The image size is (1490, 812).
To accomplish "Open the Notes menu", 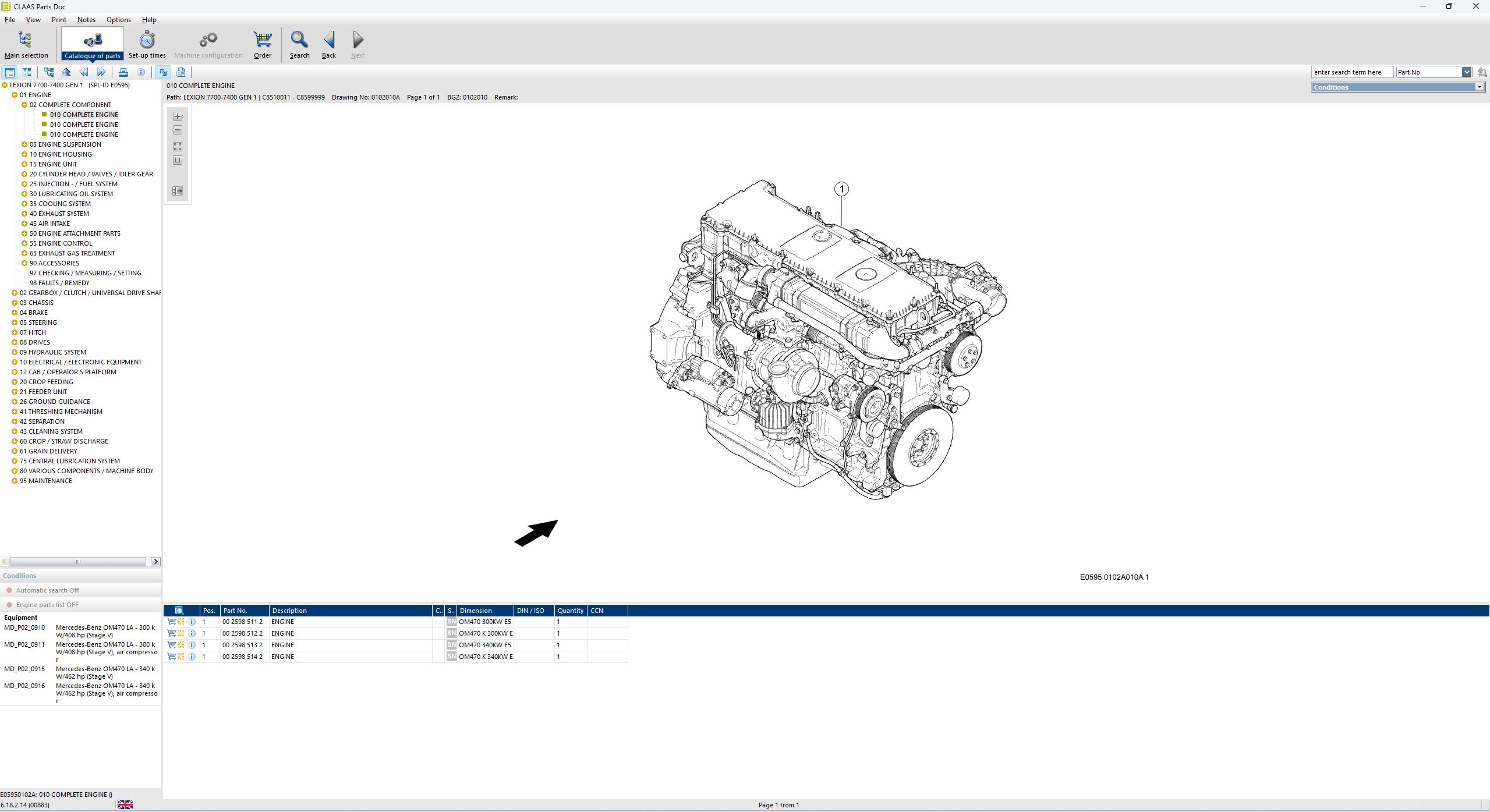I will tap(86, 20).
